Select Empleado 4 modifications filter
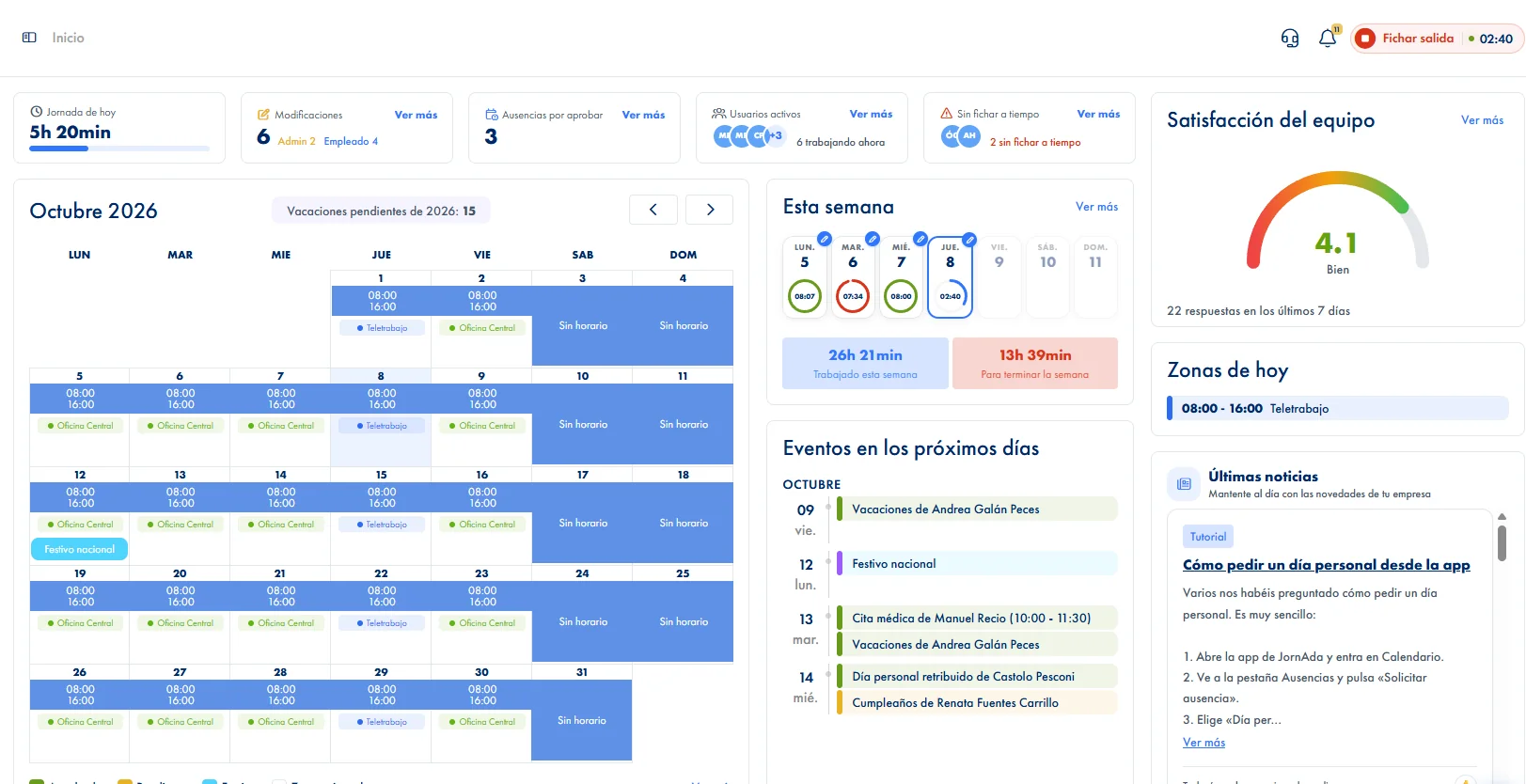 click(351, 141)
